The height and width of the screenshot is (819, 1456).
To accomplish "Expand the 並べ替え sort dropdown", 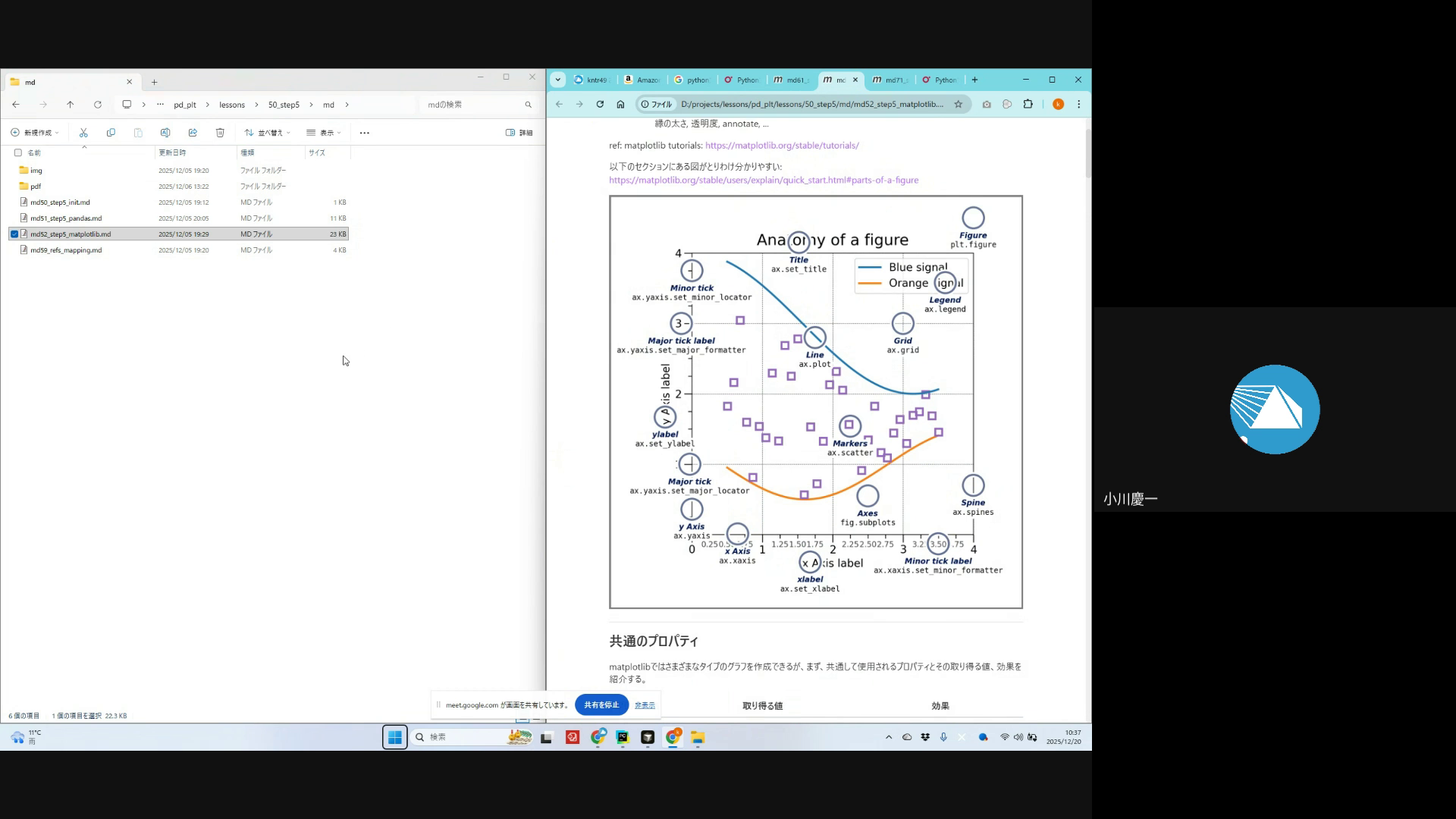I will (x=268, y=133).
